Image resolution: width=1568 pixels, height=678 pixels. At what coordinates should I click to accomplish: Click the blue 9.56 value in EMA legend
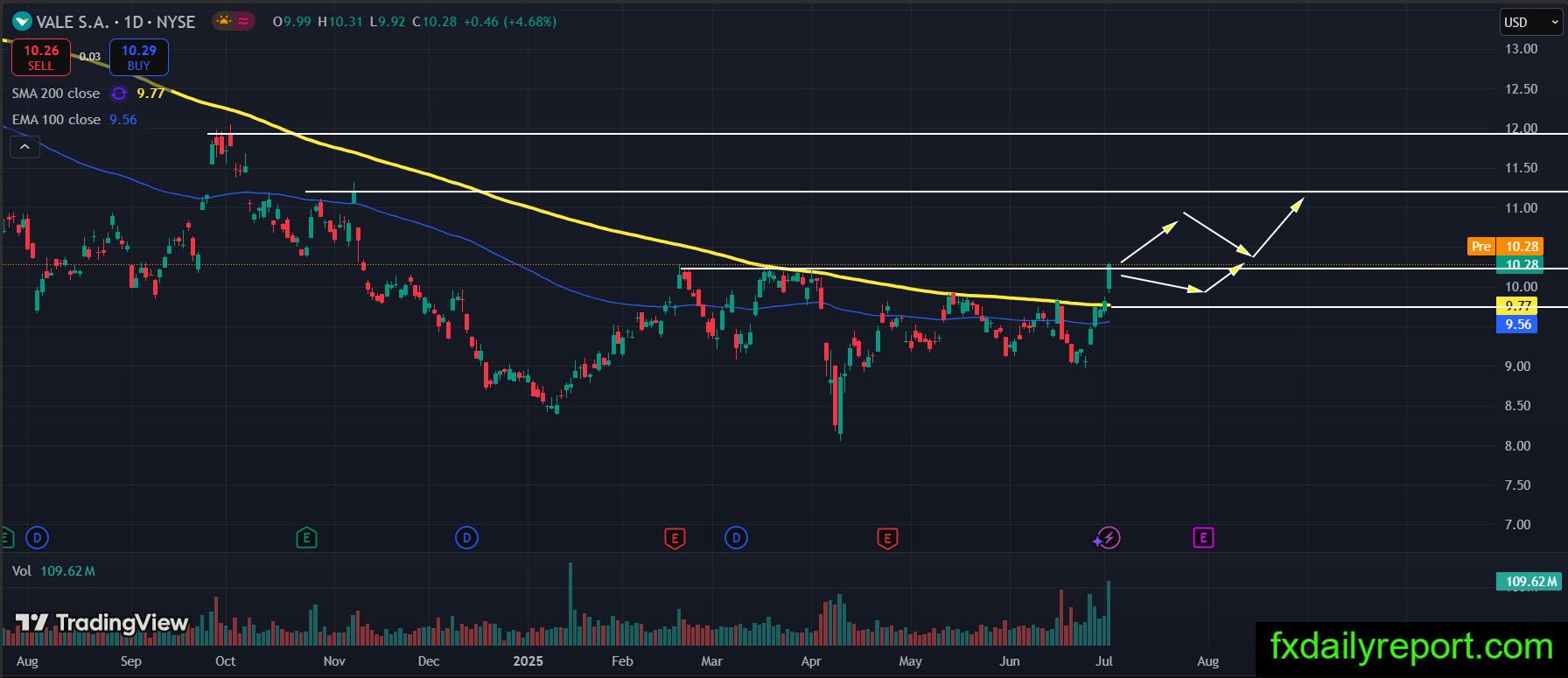pyautogui.click(x=123, y=120)
